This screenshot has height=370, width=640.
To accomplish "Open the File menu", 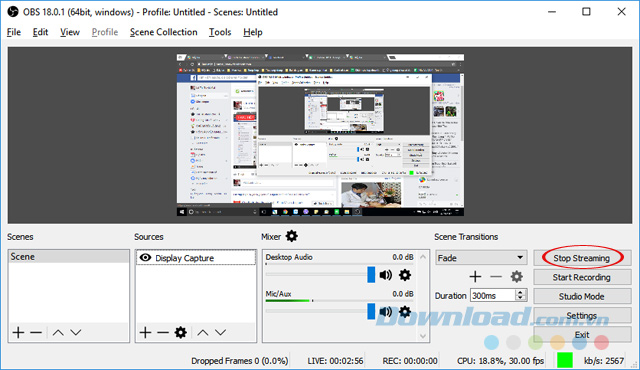I will (x=14, y=32).
